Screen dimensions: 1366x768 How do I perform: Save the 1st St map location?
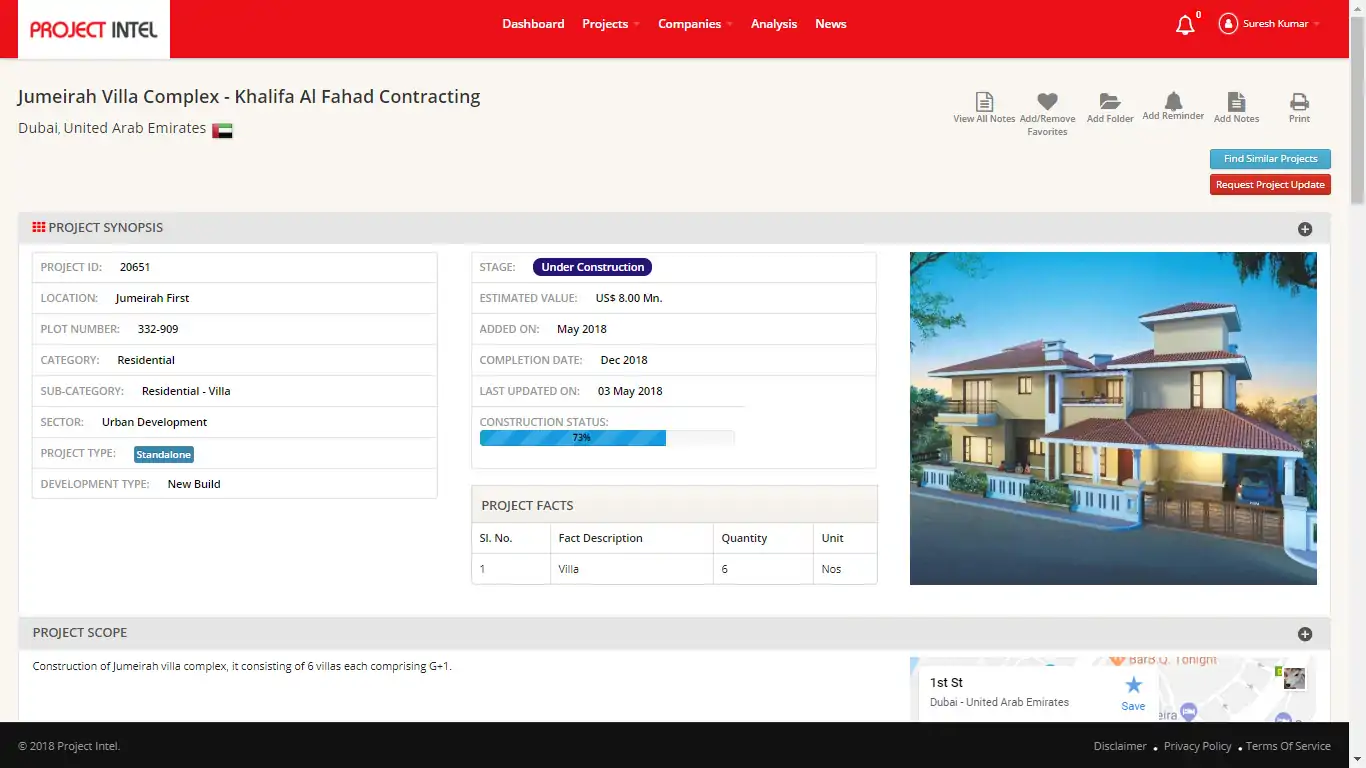click(1133, 692)
